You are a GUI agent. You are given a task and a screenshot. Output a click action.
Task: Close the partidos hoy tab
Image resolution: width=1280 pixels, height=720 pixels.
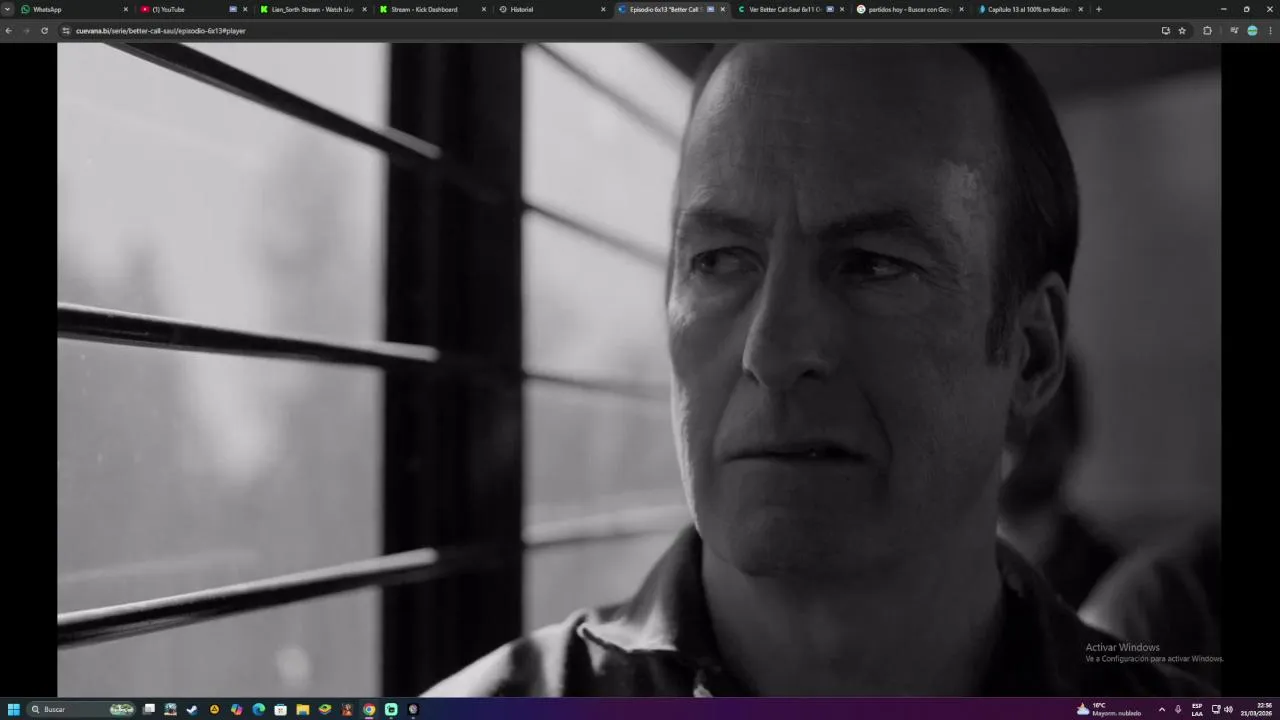(x=962, y=9)
